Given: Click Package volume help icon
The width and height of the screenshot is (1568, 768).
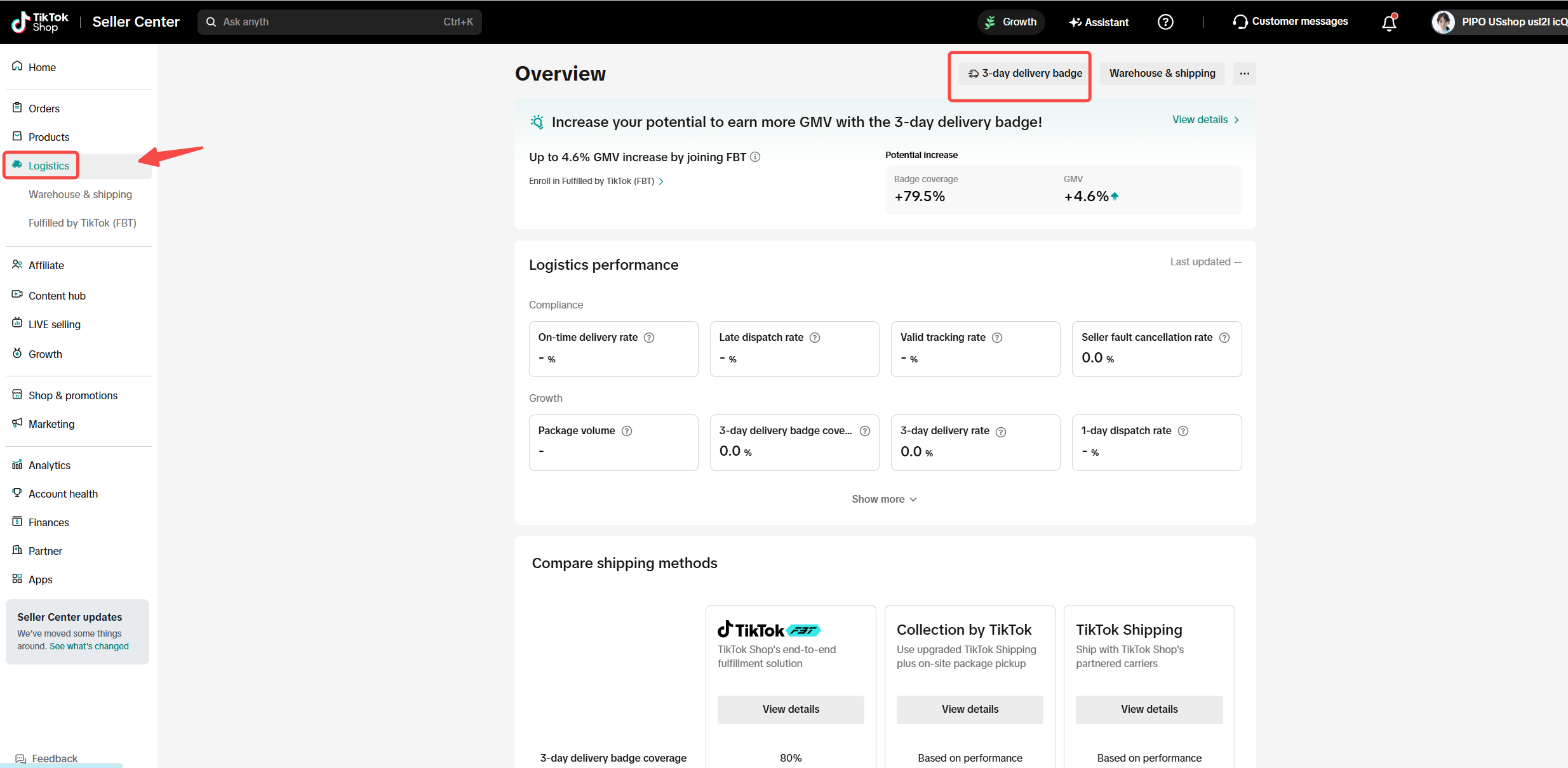Looking at the screenshot, I should (627, 431).
